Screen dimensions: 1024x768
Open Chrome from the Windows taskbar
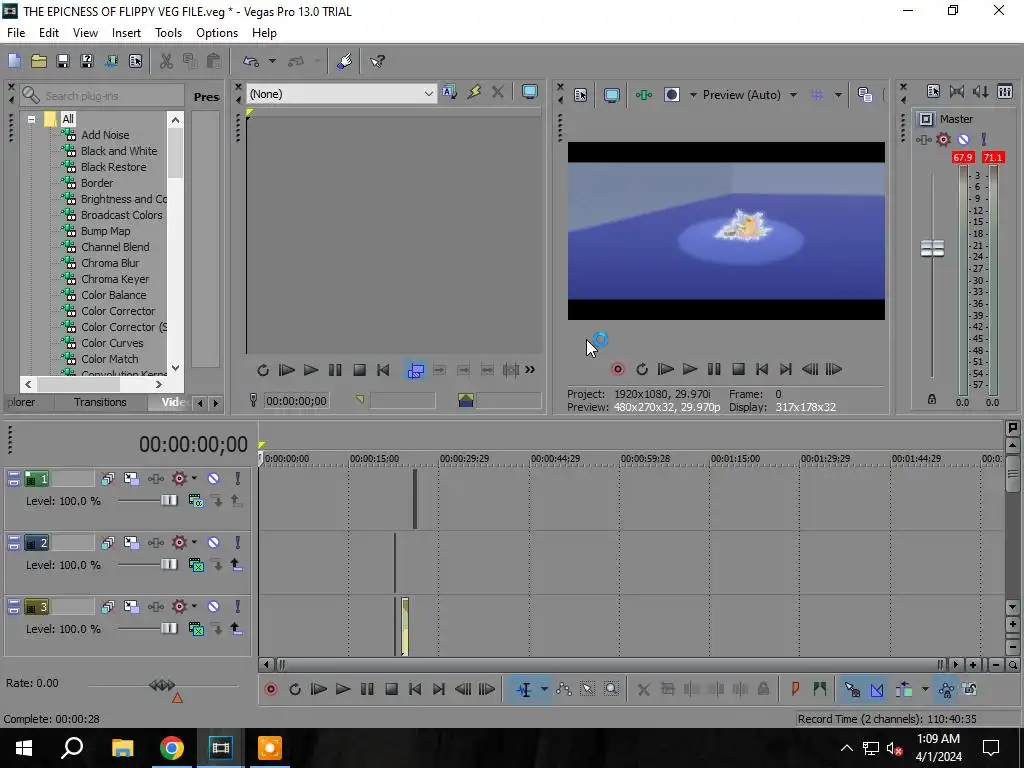pos(172,748)
